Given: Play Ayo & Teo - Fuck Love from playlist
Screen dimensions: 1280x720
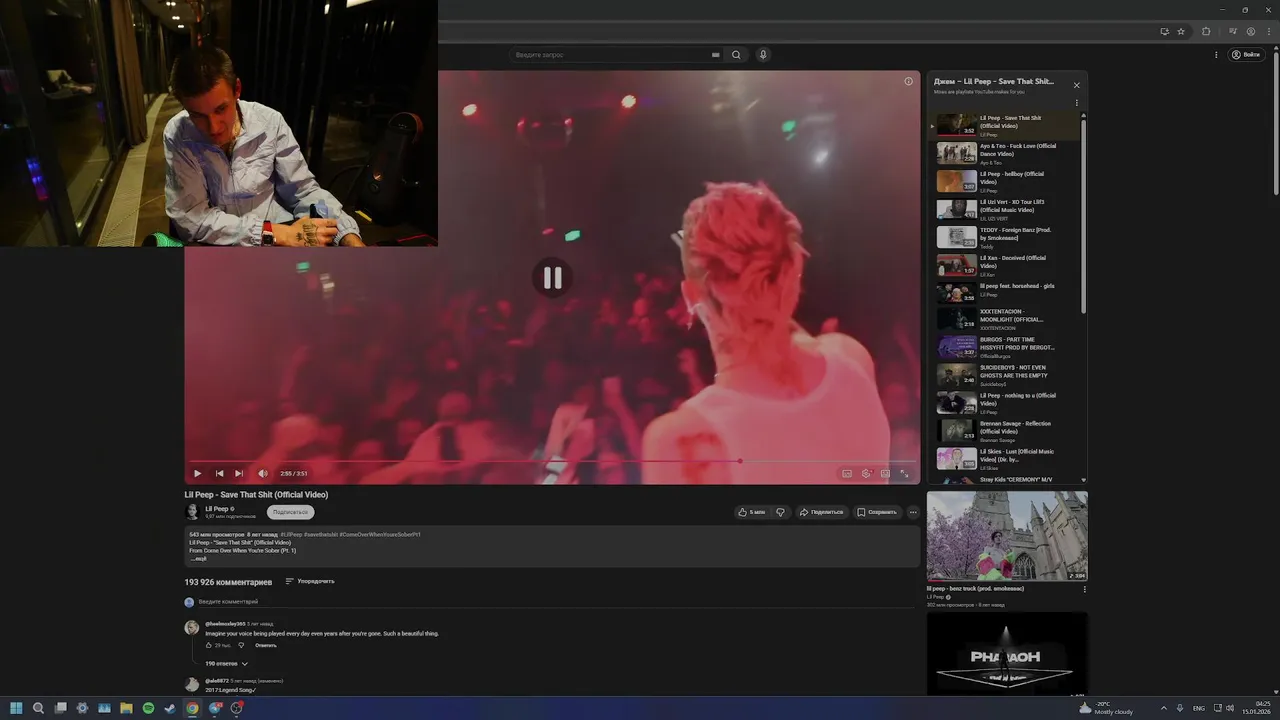Looking at the screenshot, I should tap(1006, 153).
